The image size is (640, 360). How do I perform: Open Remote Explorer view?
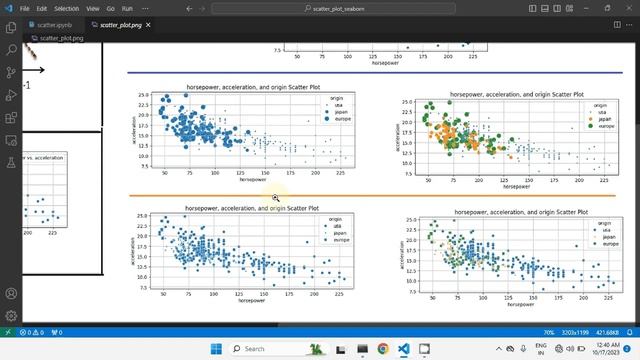click(x=11, y=140)
